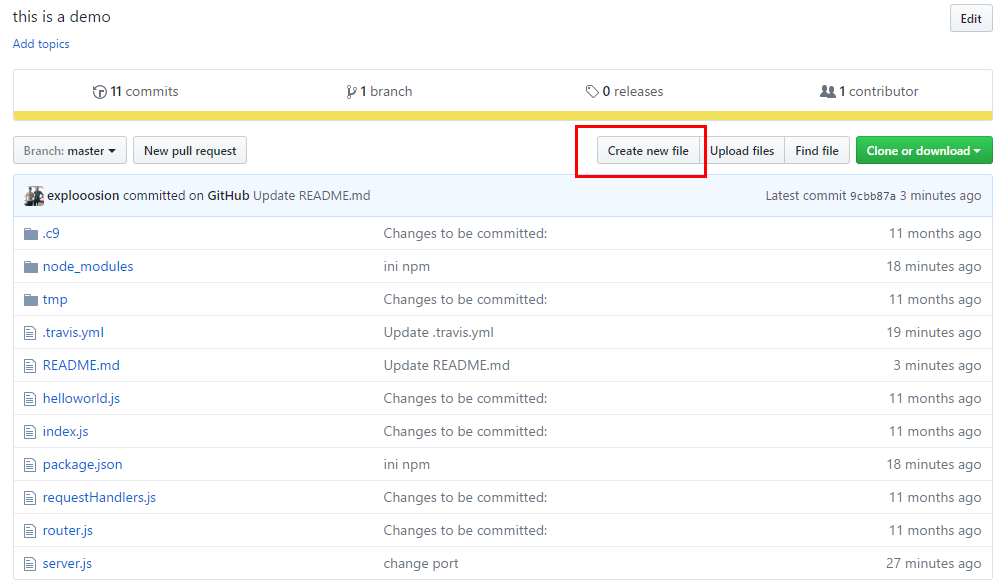Open the 'Update README.md' commit in README.md row
The height and width of the screenshot is (583, 1000).
(x=446, y=365)
